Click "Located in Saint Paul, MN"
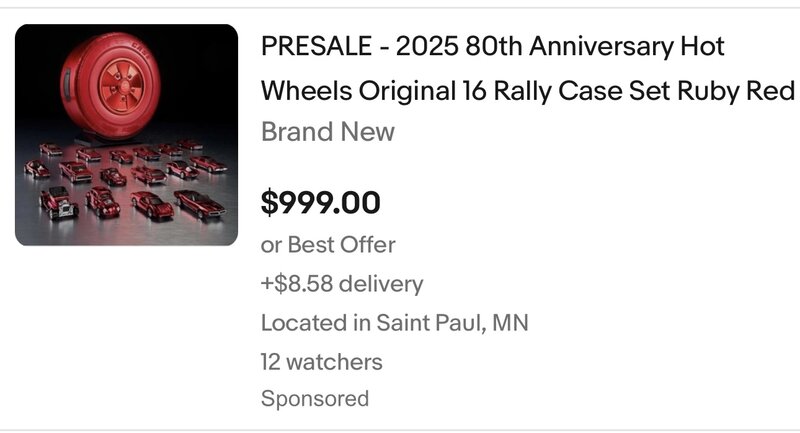The width and height of the screenshot is (800, 433). [x=394, y=323]
